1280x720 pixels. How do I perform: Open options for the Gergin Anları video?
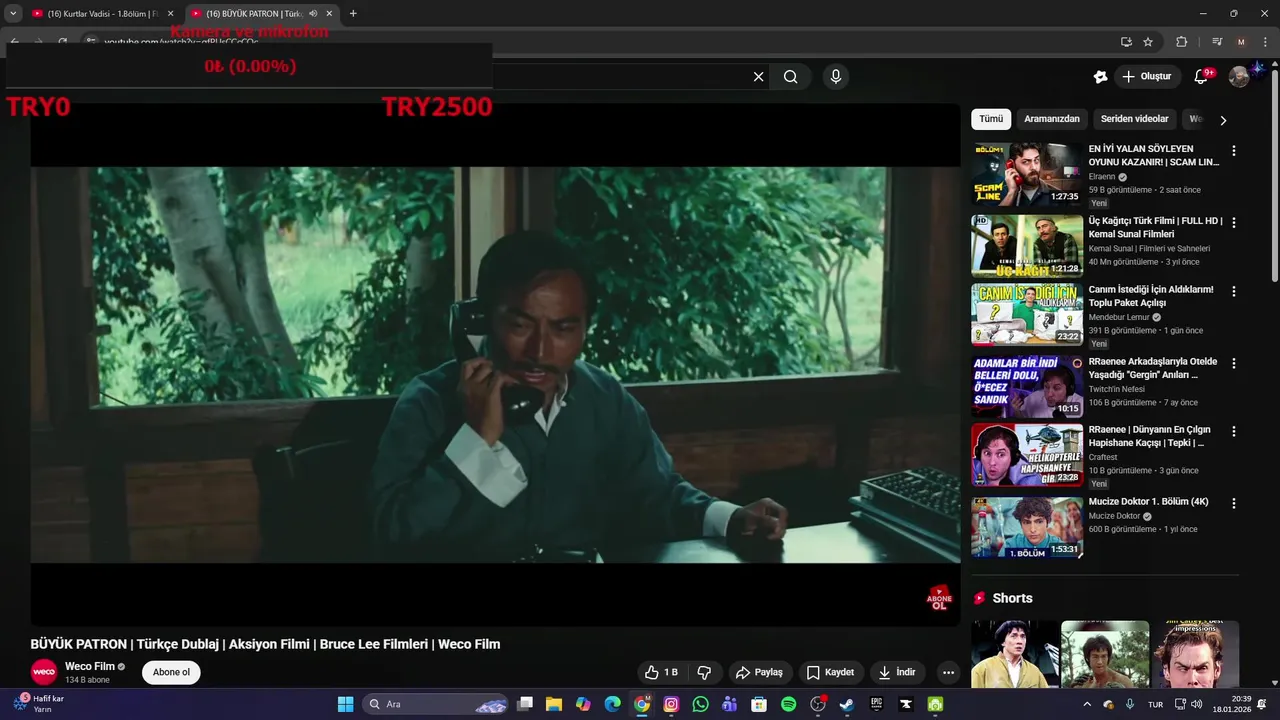pos(1233,364)
